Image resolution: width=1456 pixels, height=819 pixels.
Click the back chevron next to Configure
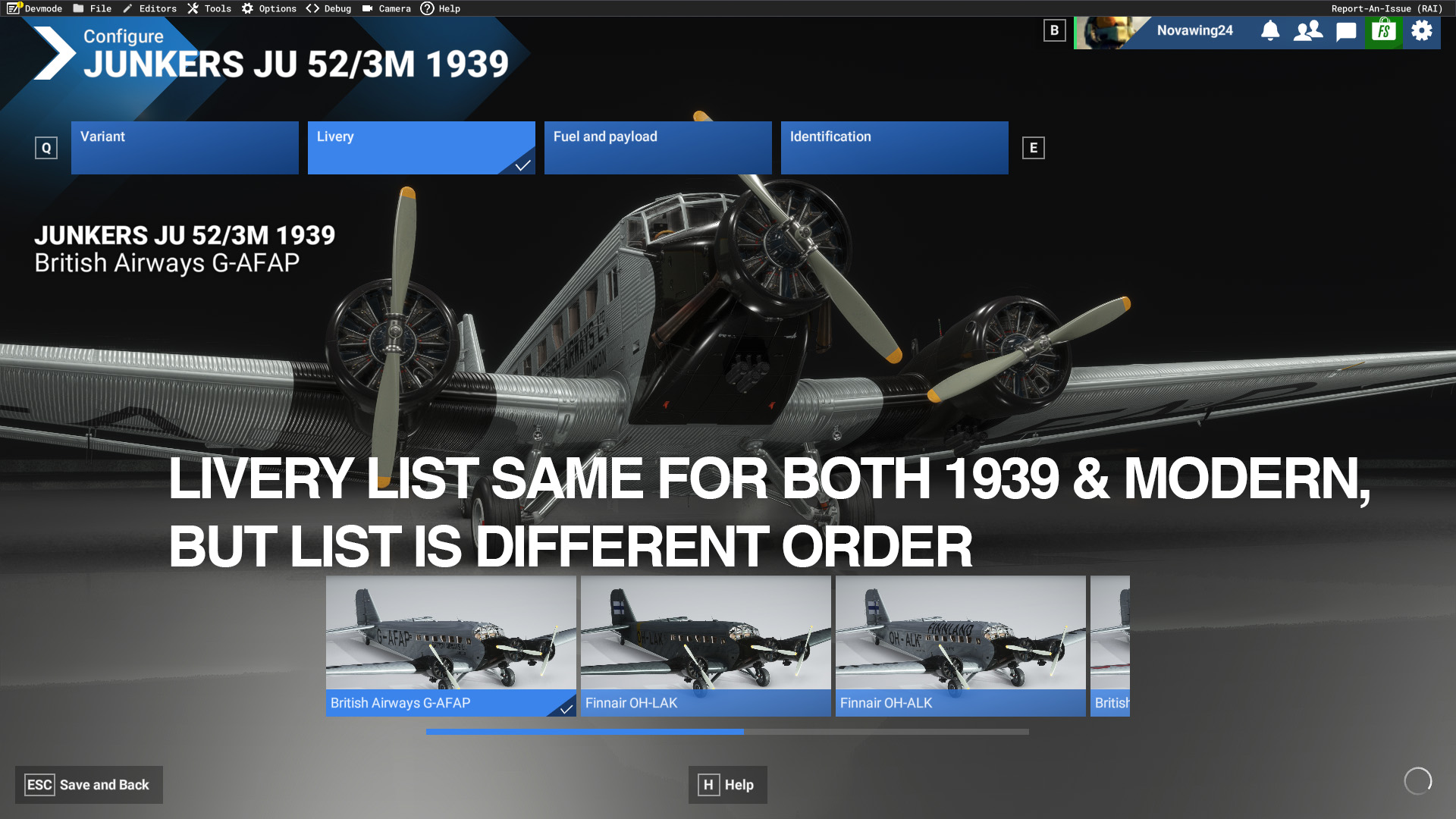point(55,53)
